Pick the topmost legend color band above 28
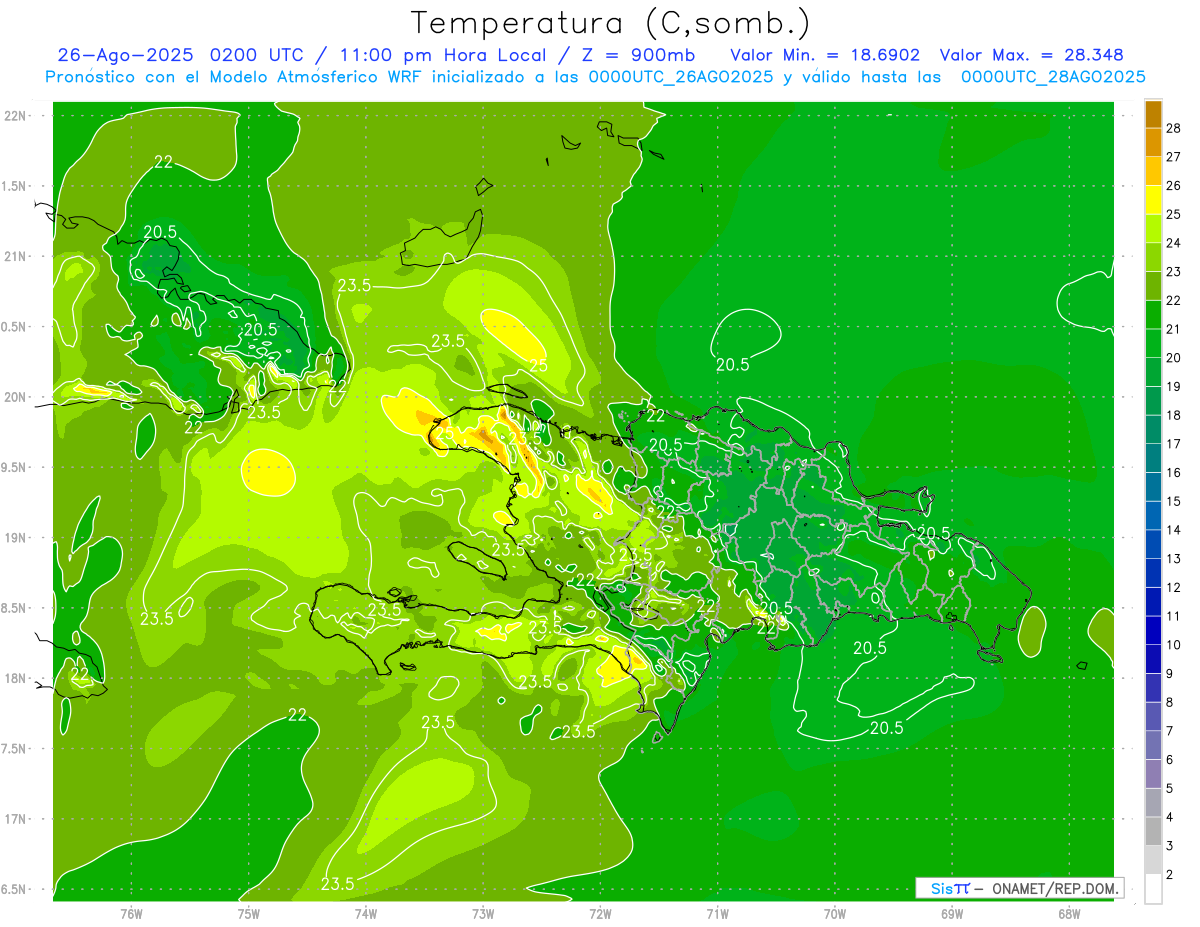The height and width of the screenshot is (927, 1200). 1153,114
